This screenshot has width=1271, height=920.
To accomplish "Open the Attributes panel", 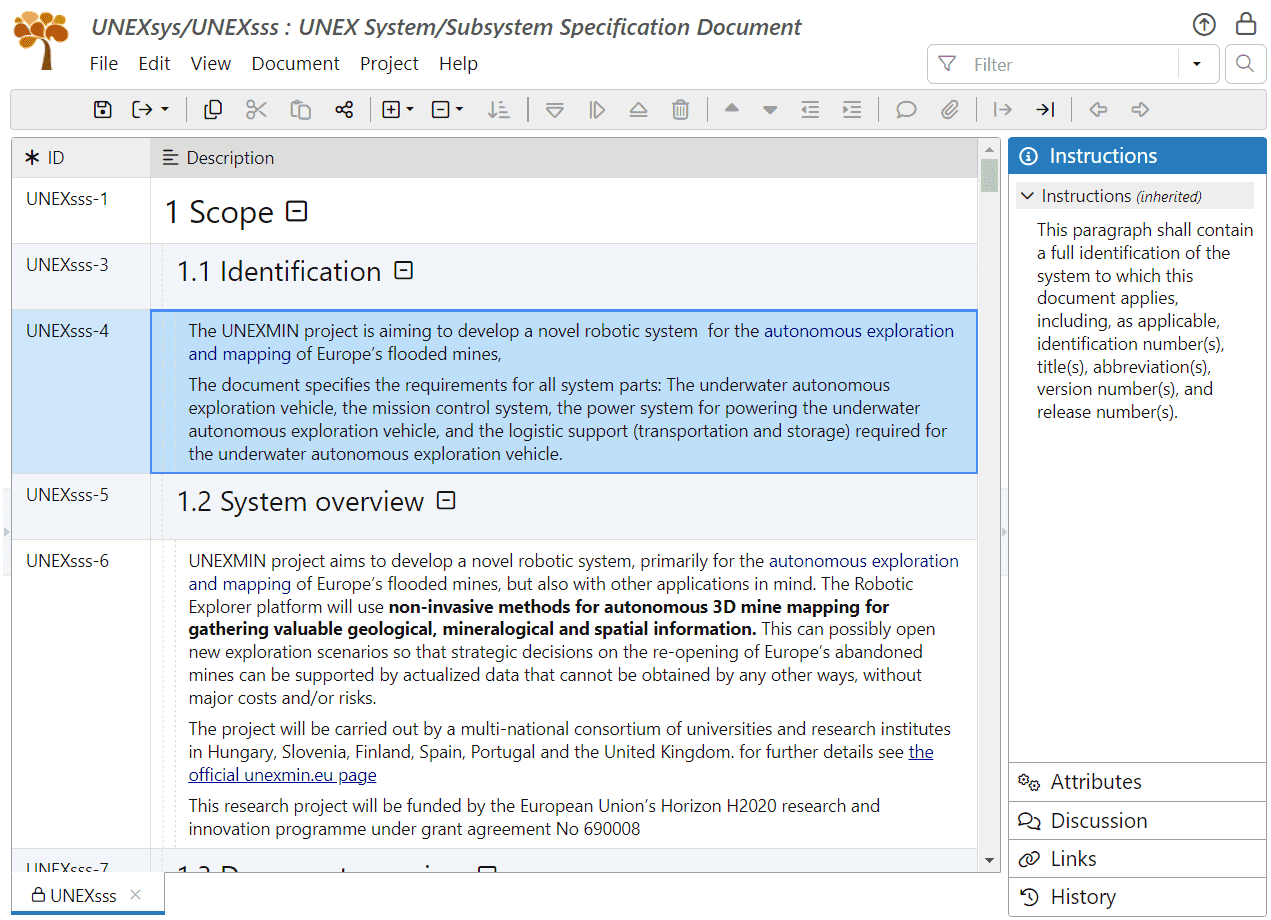I will 1137,782.
